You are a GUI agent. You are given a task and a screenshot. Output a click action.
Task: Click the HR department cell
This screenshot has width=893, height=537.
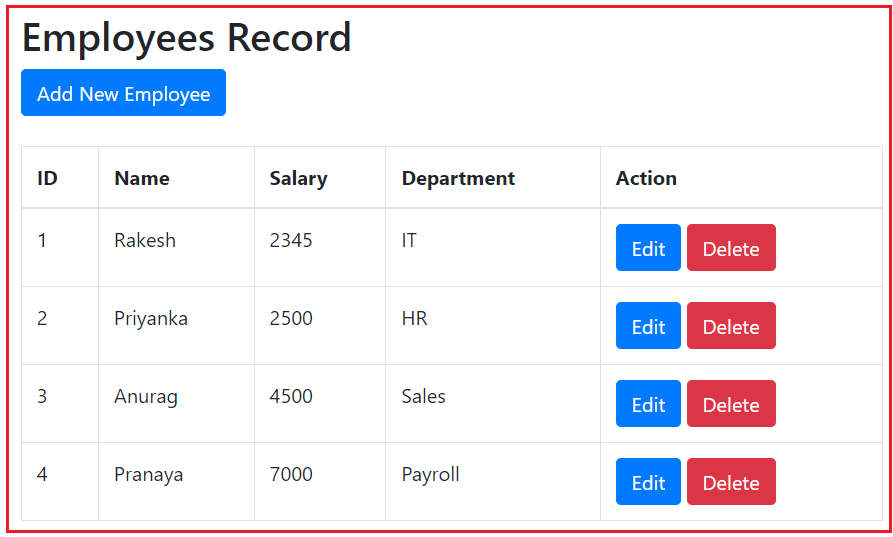click(x=414, y=318)
